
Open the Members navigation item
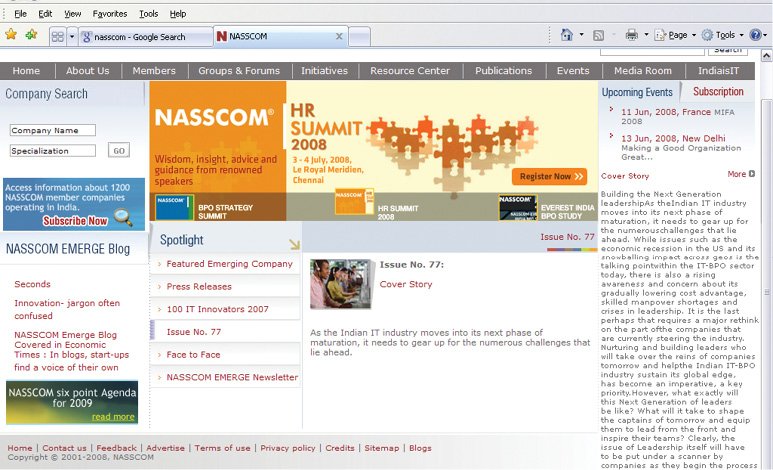coord(154,71)
